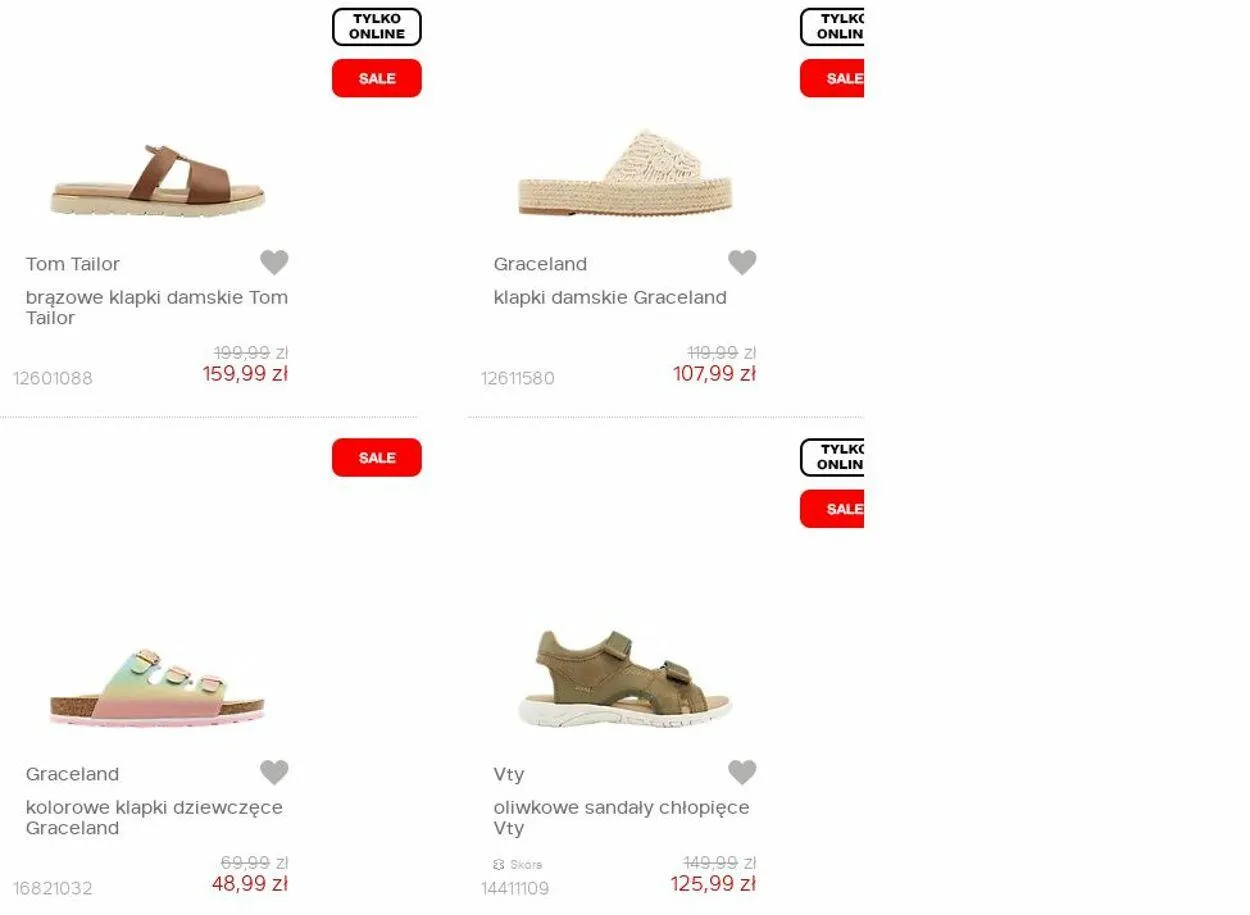Open kolorowe klapki dziewczęce Graceland link
The width and height of the screenshot is (1250, 915).
[x=154, y=817]
